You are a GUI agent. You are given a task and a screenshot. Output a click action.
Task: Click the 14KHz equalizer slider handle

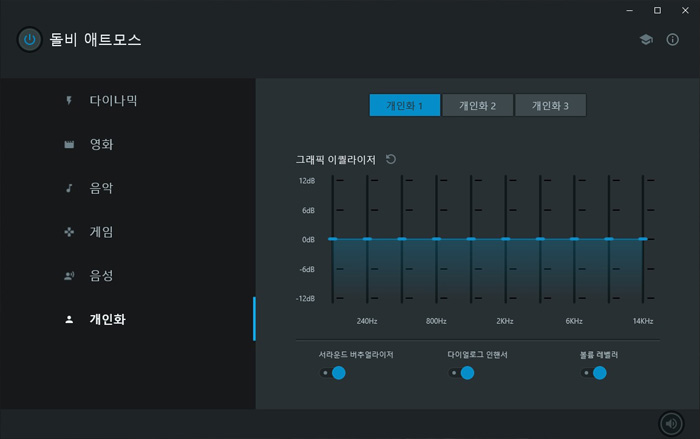pyautogui.click(x=643, y=239)
